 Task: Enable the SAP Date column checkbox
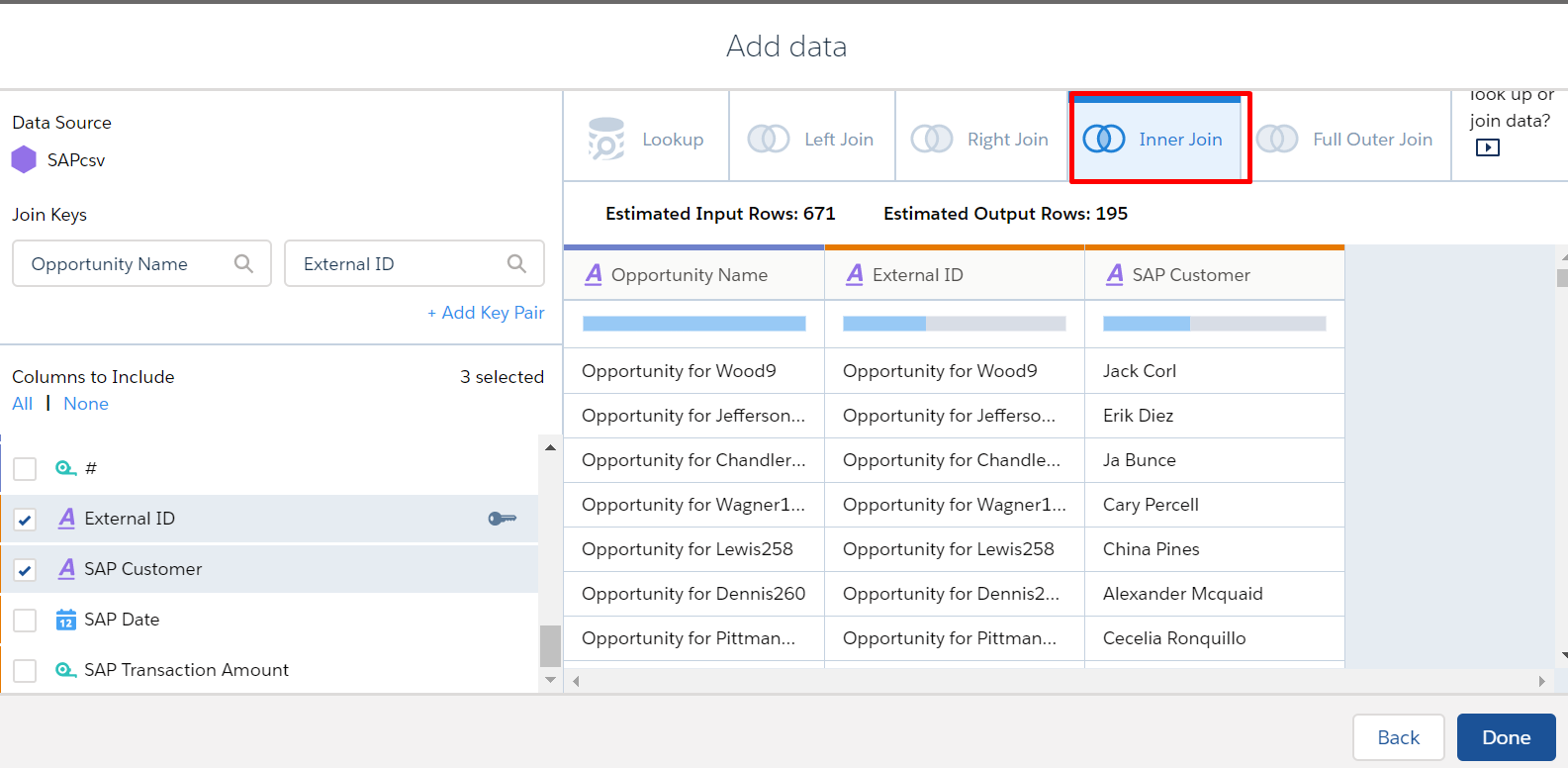tap(25, 621)
